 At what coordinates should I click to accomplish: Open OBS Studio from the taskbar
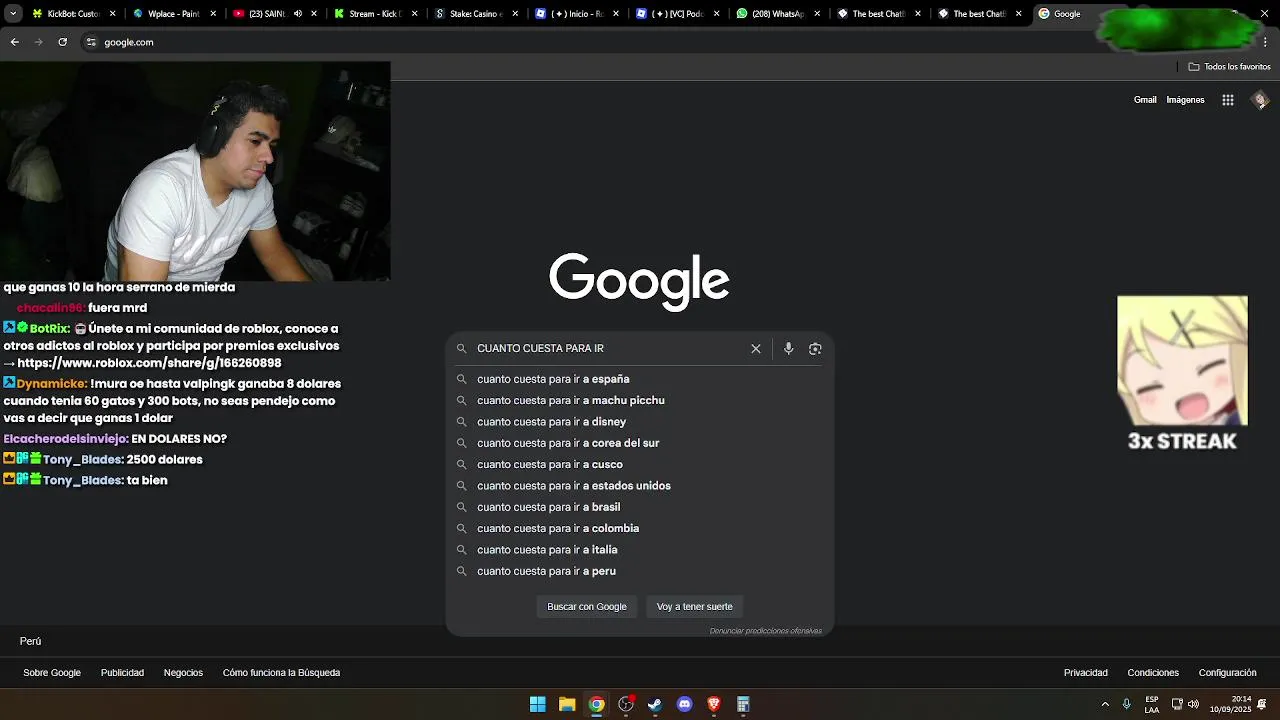click(626, 704)
